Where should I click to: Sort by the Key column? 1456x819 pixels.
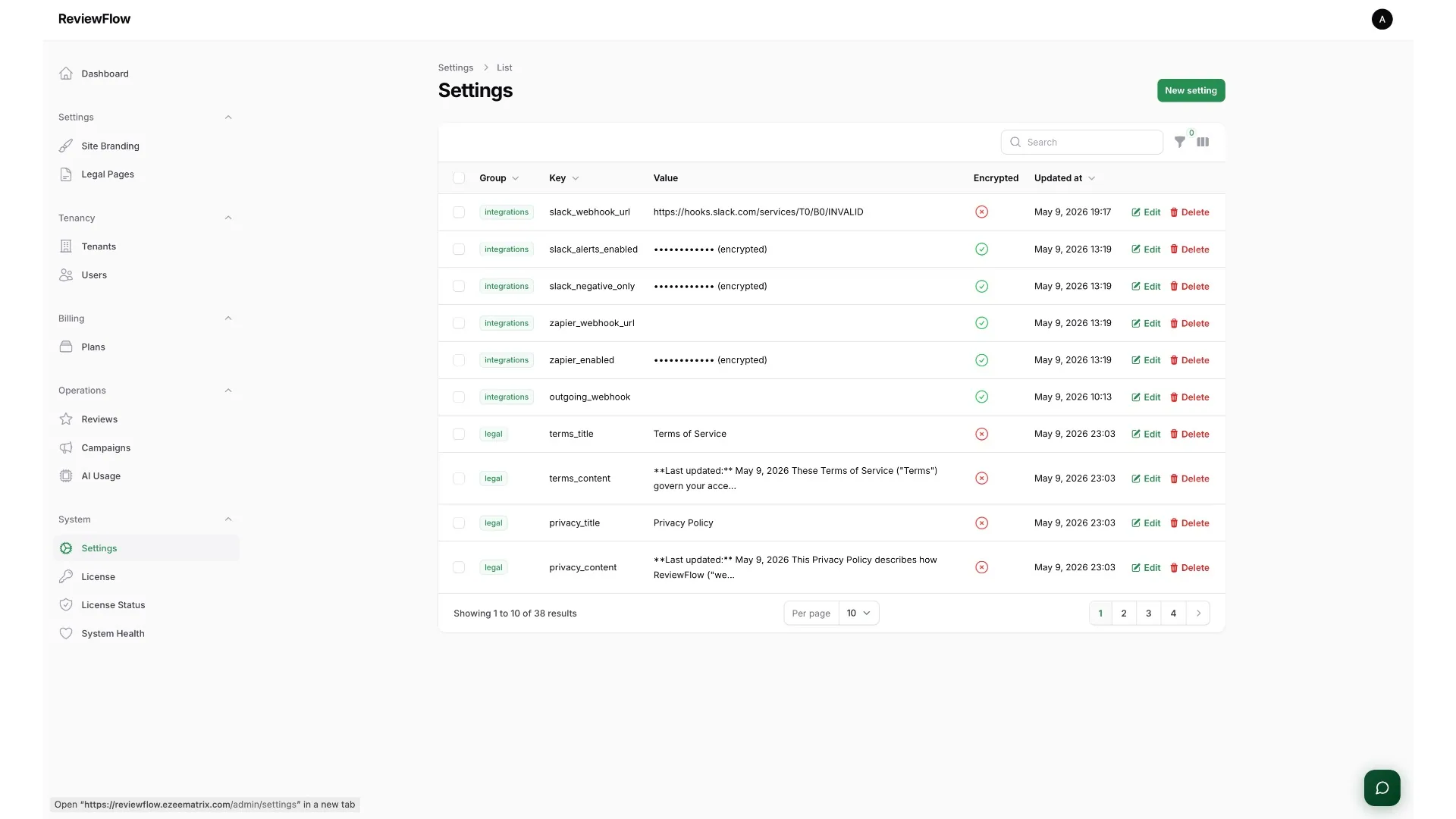click(x=564, y=178)
